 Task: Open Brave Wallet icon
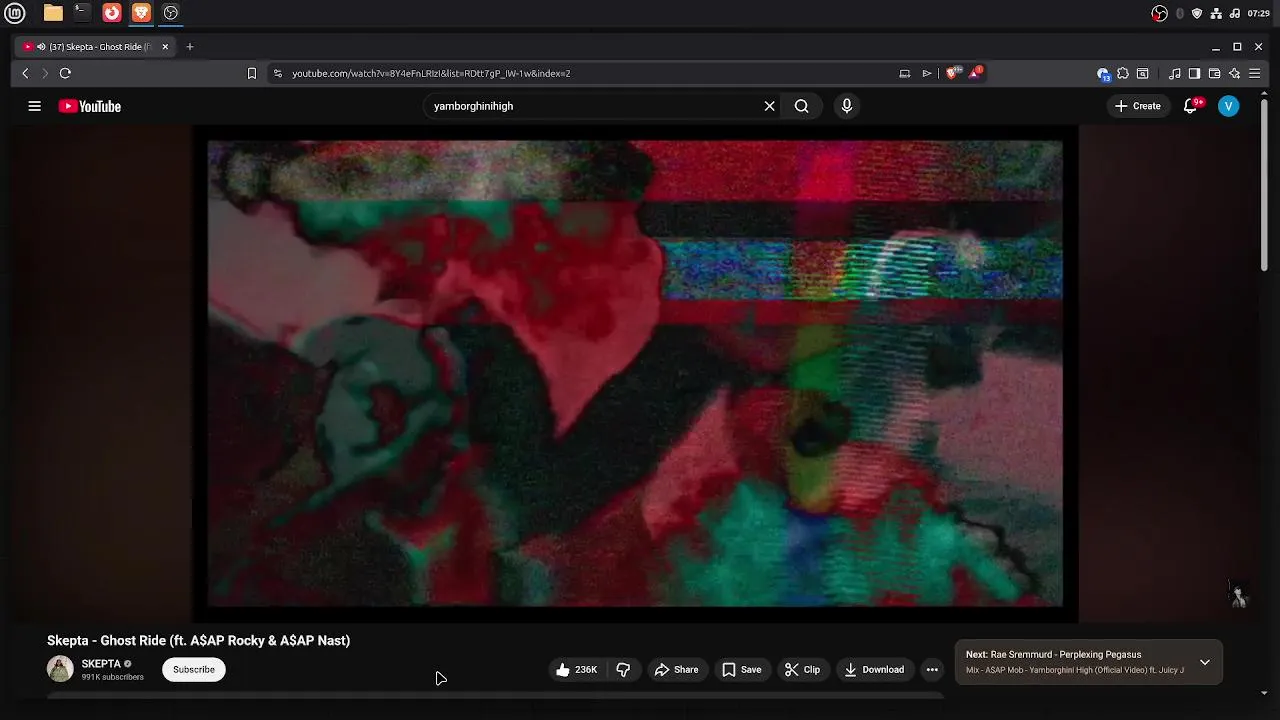point(1214,73)
